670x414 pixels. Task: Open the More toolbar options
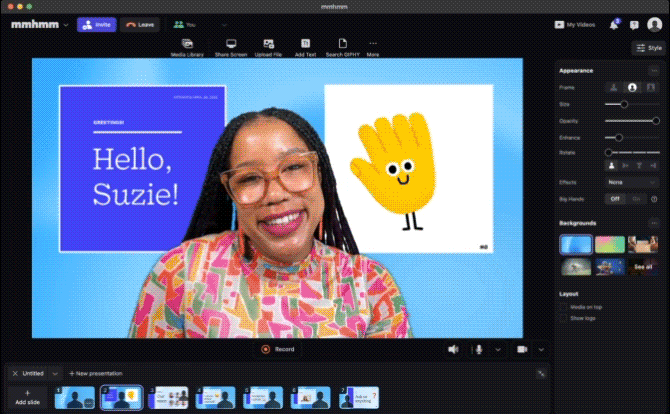tap(373, 47)
